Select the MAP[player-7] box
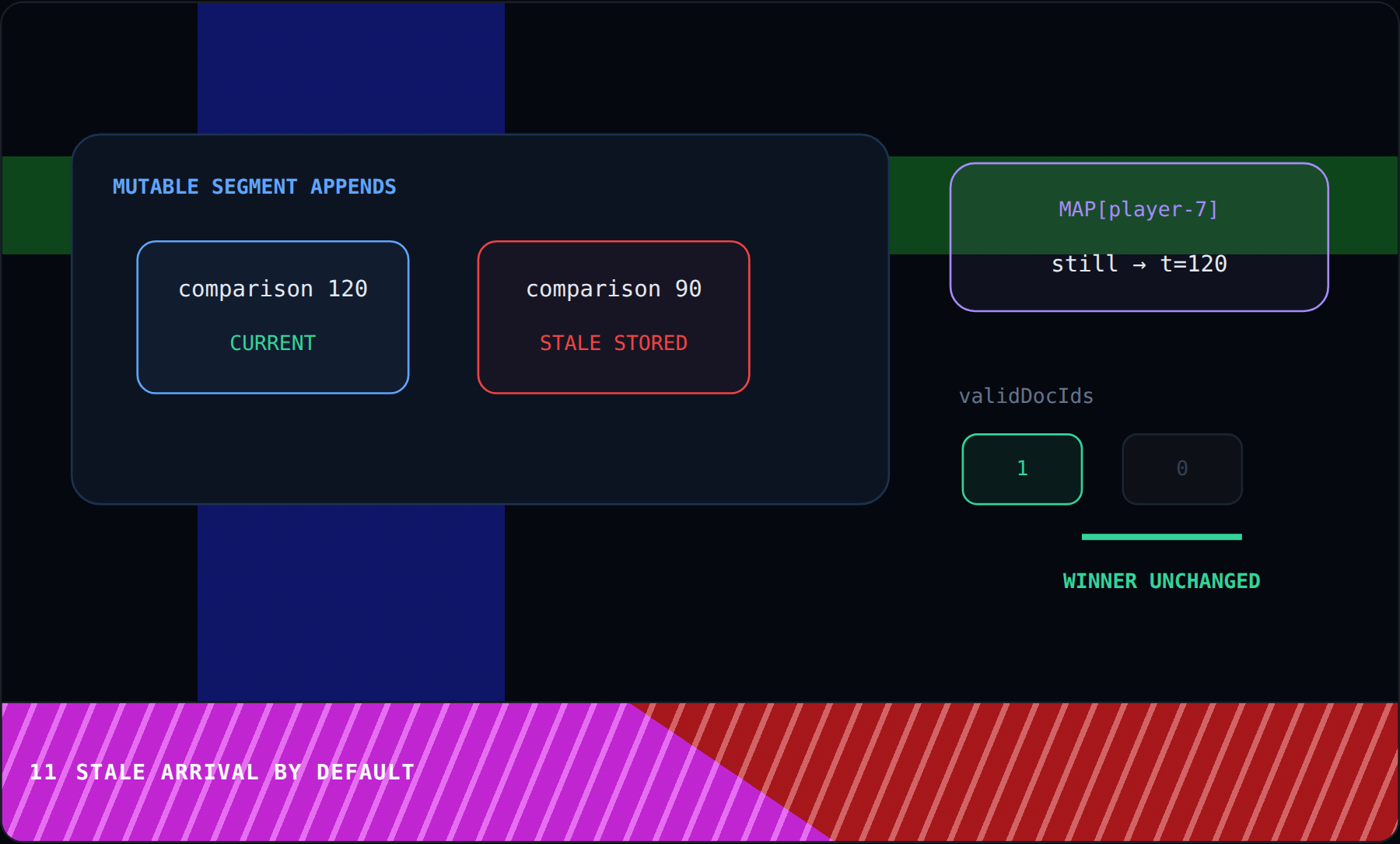This screenshot has width=1400, height=844. [x=1139, y=237]
